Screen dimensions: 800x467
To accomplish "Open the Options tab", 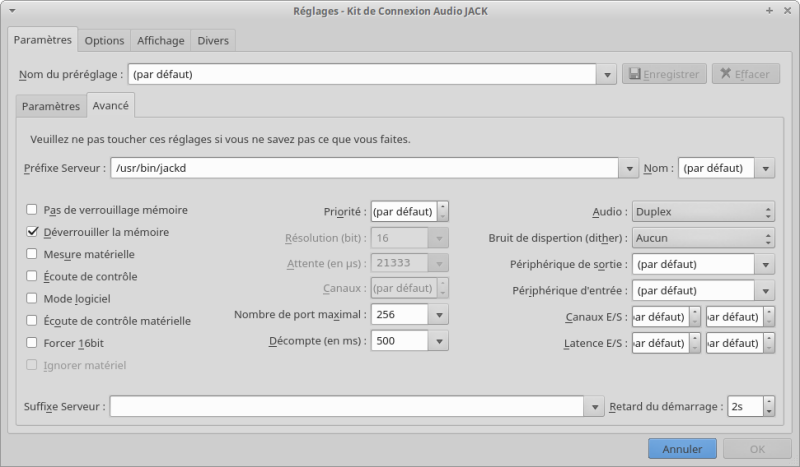I will (x=104, y=40).
